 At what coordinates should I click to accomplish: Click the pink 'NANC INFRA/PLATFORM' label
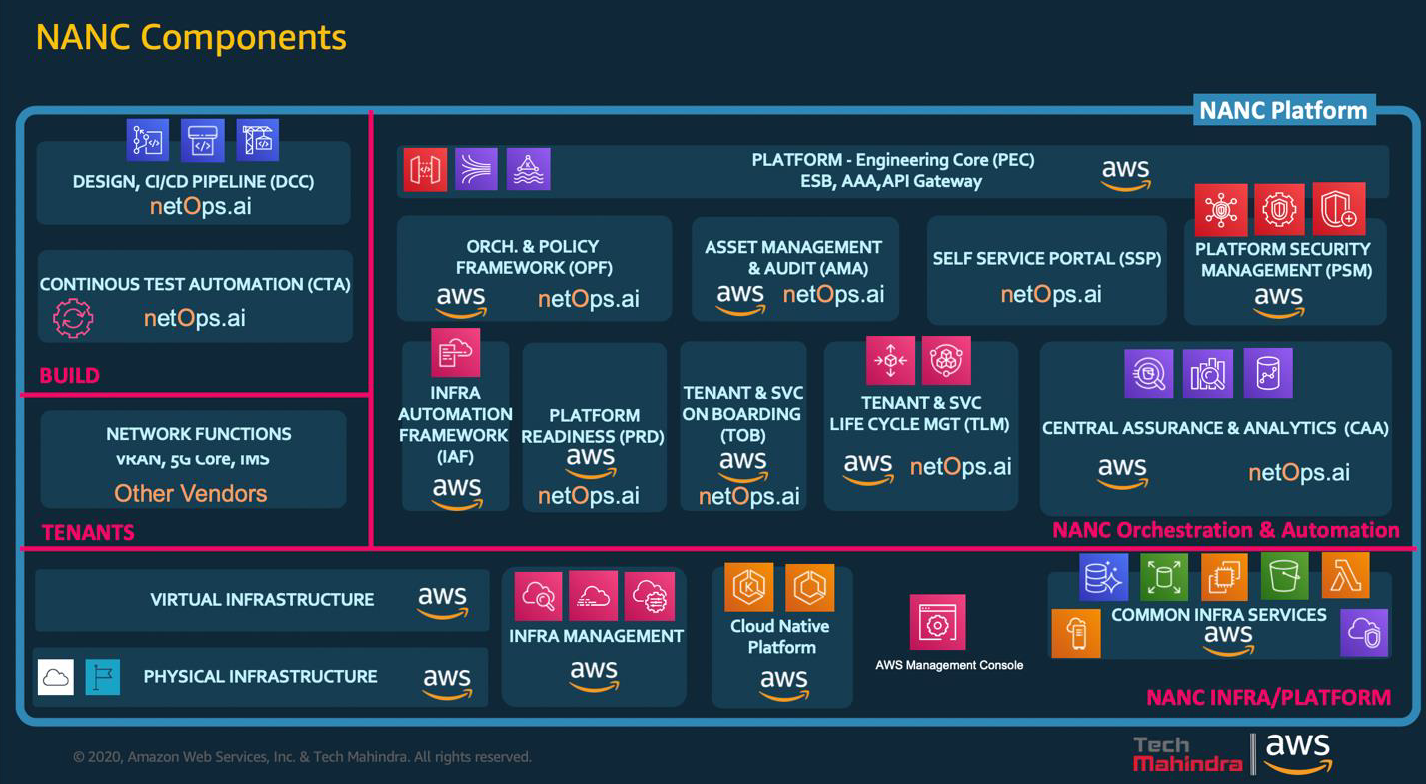(x=1268, y=698)
